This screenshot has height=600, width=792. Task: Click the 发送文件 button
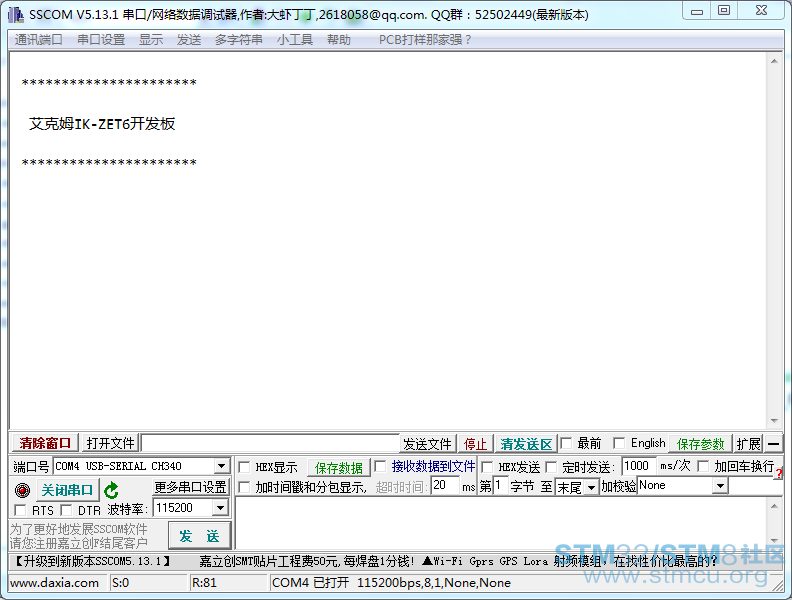pyautogui.click(x=427, y=444)
